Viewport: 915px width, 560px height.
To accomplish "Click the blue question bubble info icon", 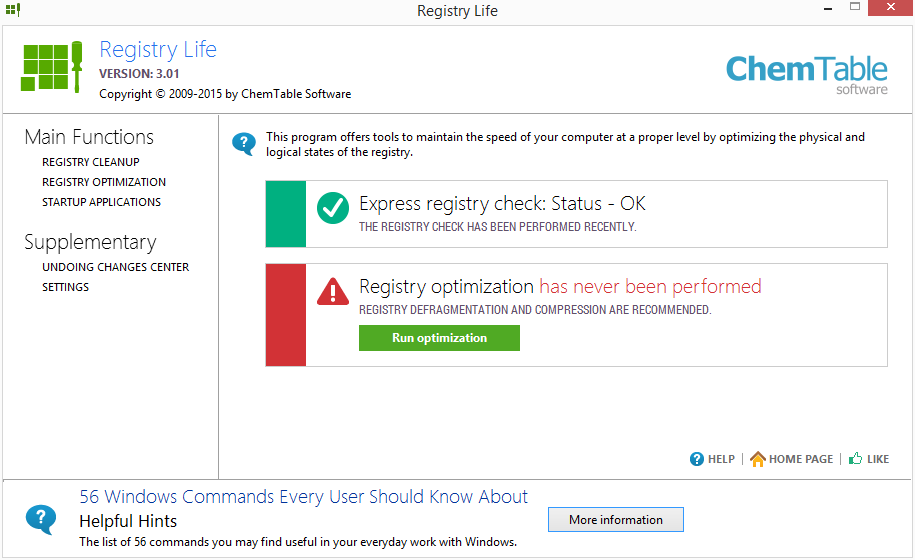I will tap(244, 144).
